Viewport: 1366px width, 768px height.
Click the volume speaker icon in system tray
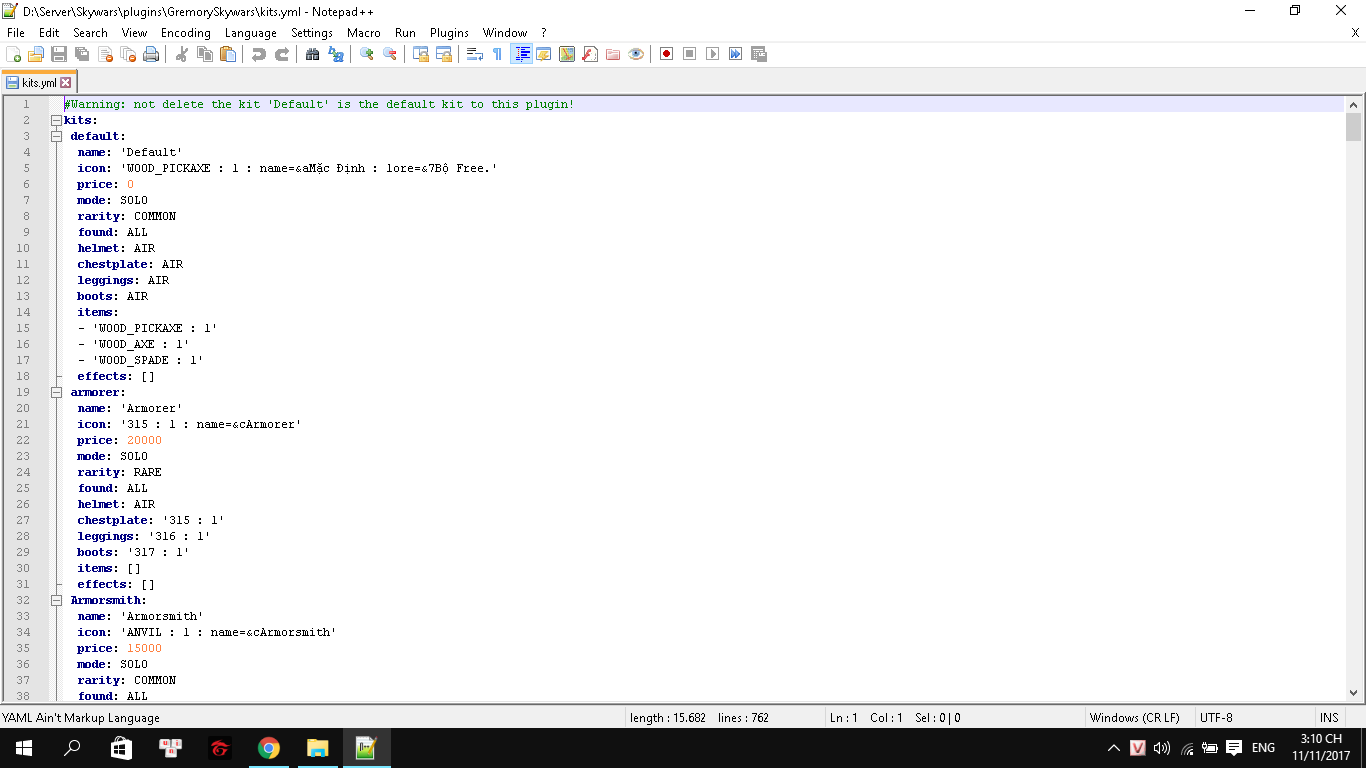pyautogui.click(x=1162, y=748)
